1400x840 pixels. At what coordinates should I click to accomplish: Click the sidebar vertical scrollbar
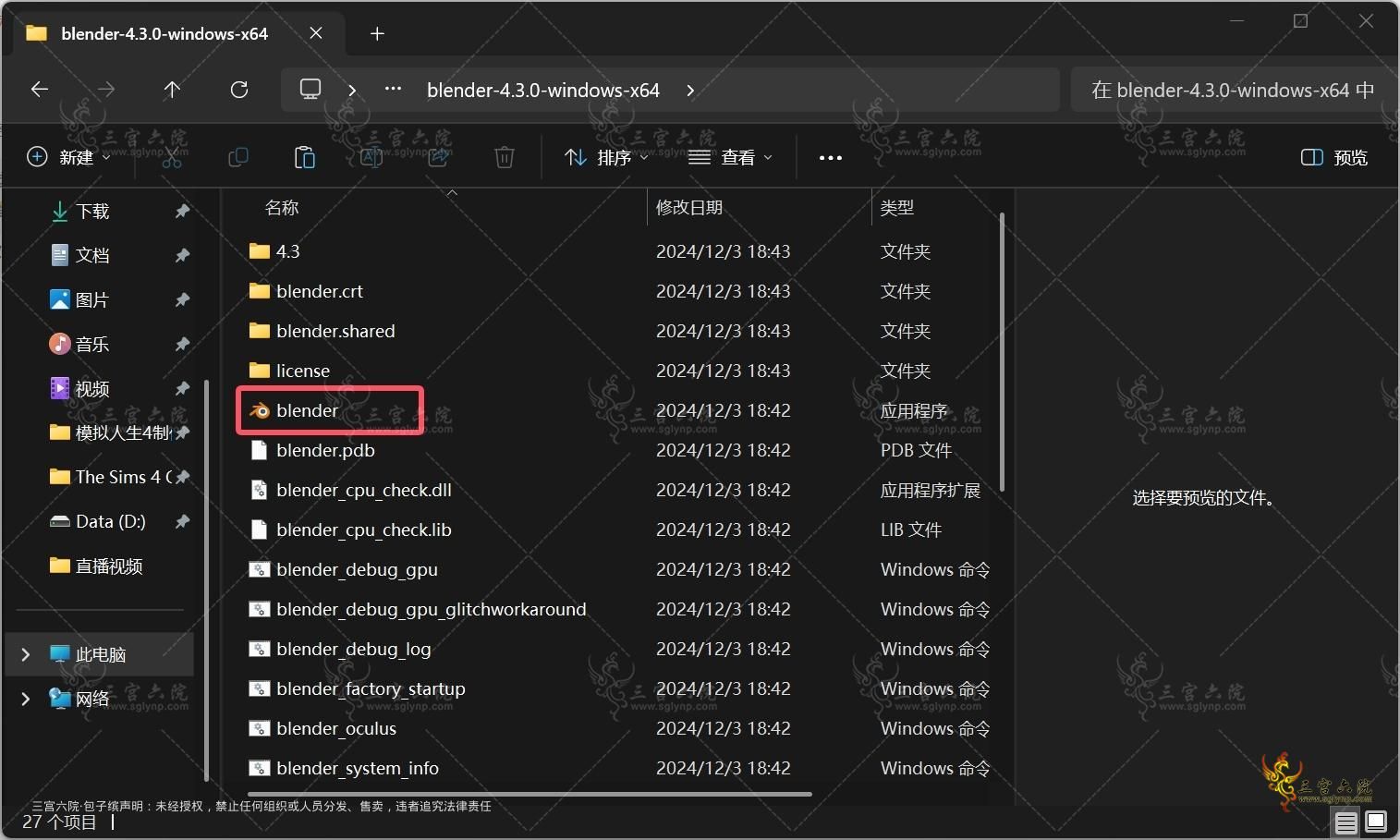pos(206,580)
